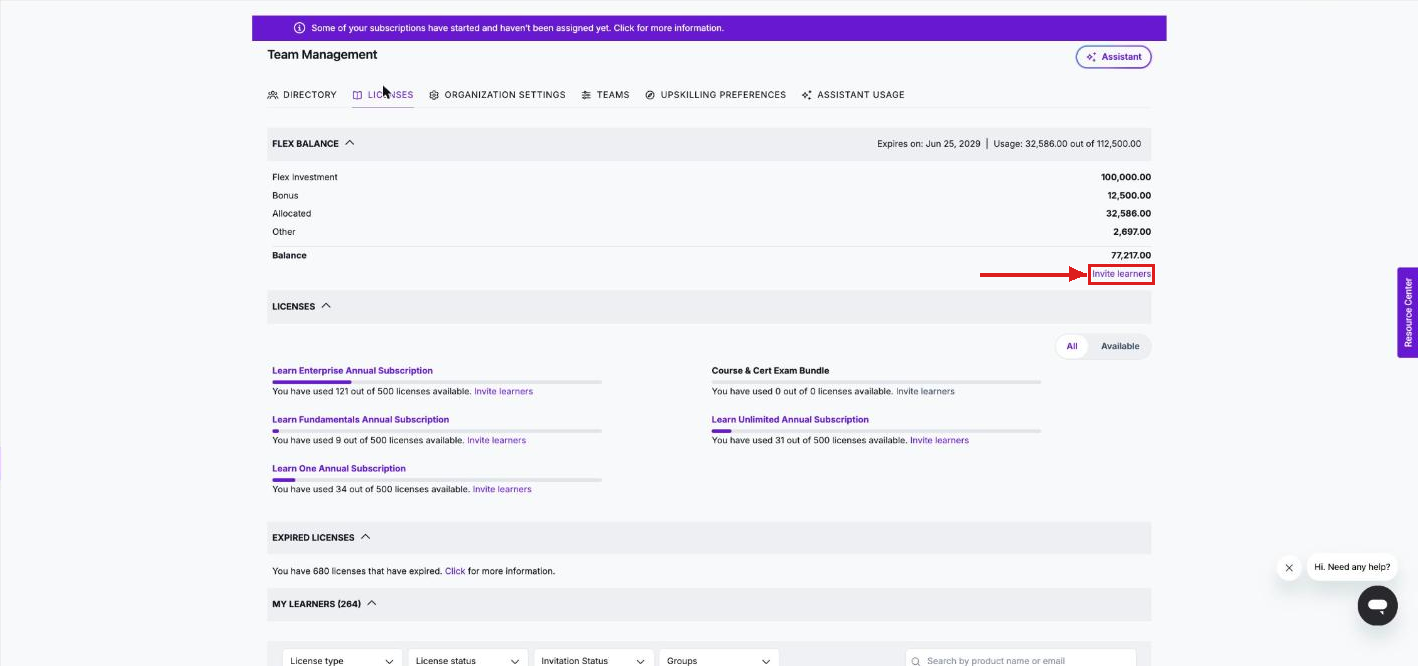
Task: Click the Organization Settings gear icon
Action: (434, 95)
